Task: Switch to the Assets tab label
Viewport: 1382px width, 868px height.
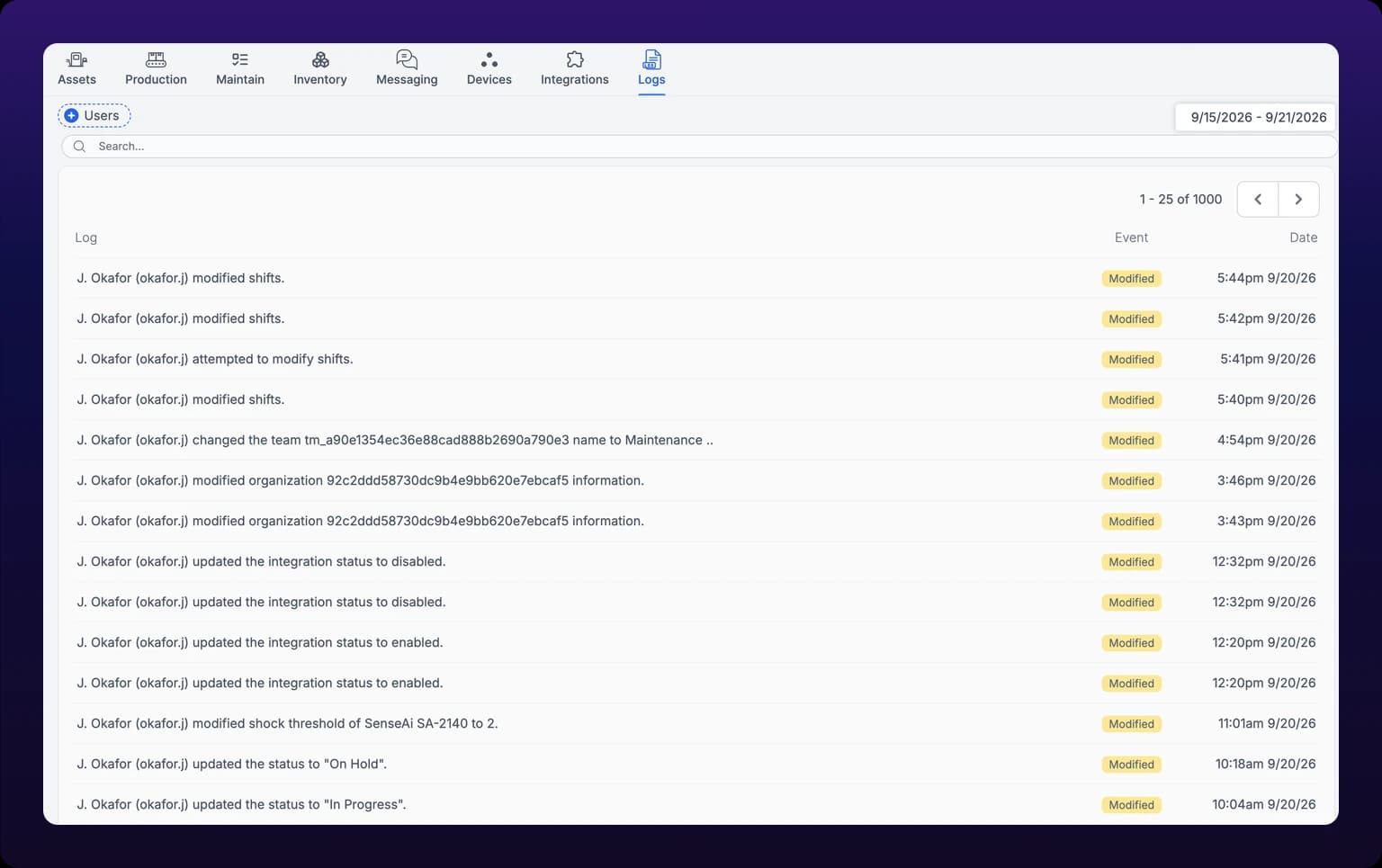Action: coord(76,79)
